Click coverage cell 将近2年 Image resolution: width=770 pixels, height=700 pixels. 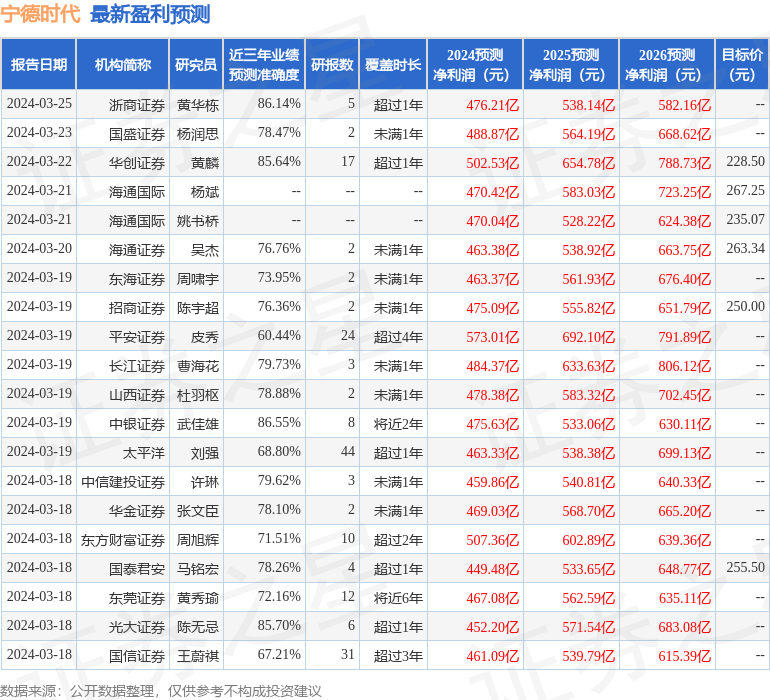click(398, 424)
